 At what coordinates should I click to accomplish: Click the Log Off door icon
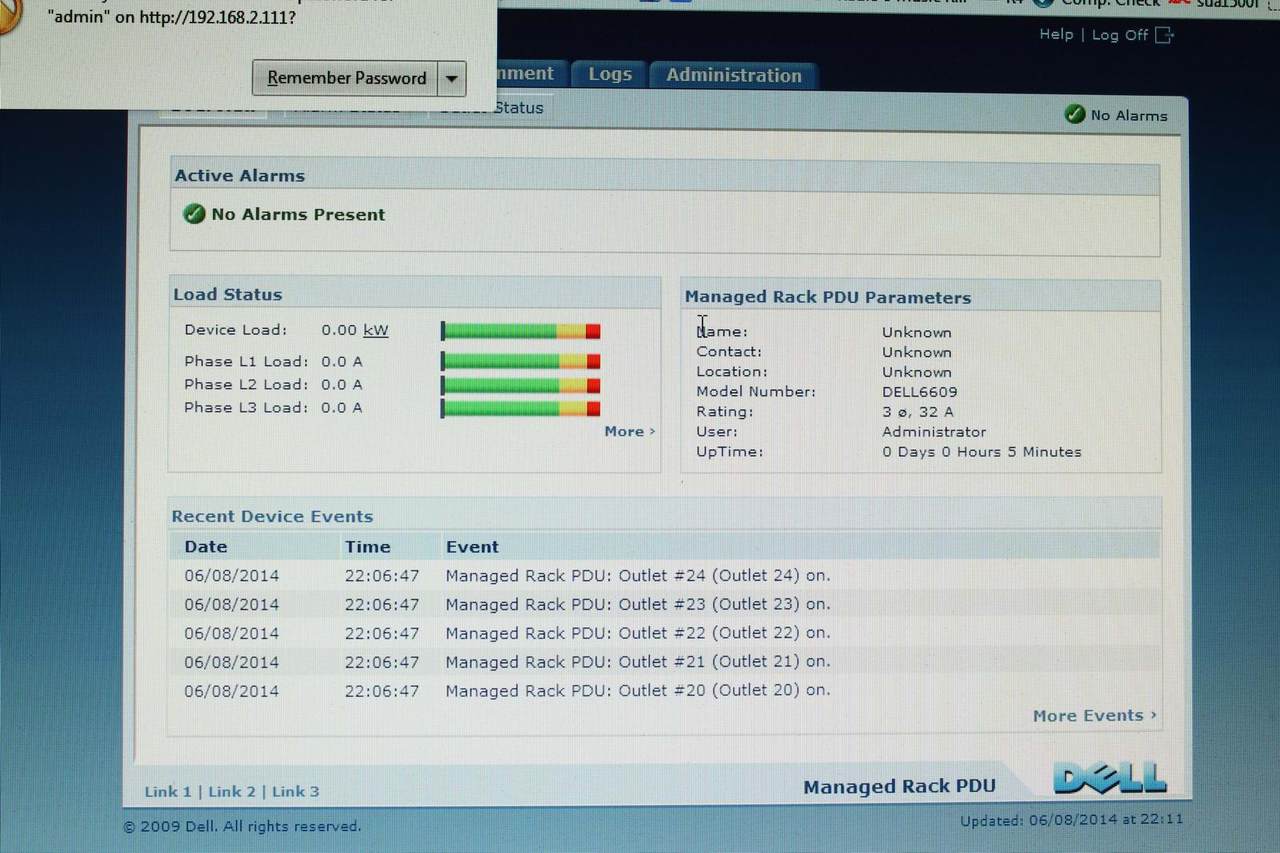[1164, 35]
